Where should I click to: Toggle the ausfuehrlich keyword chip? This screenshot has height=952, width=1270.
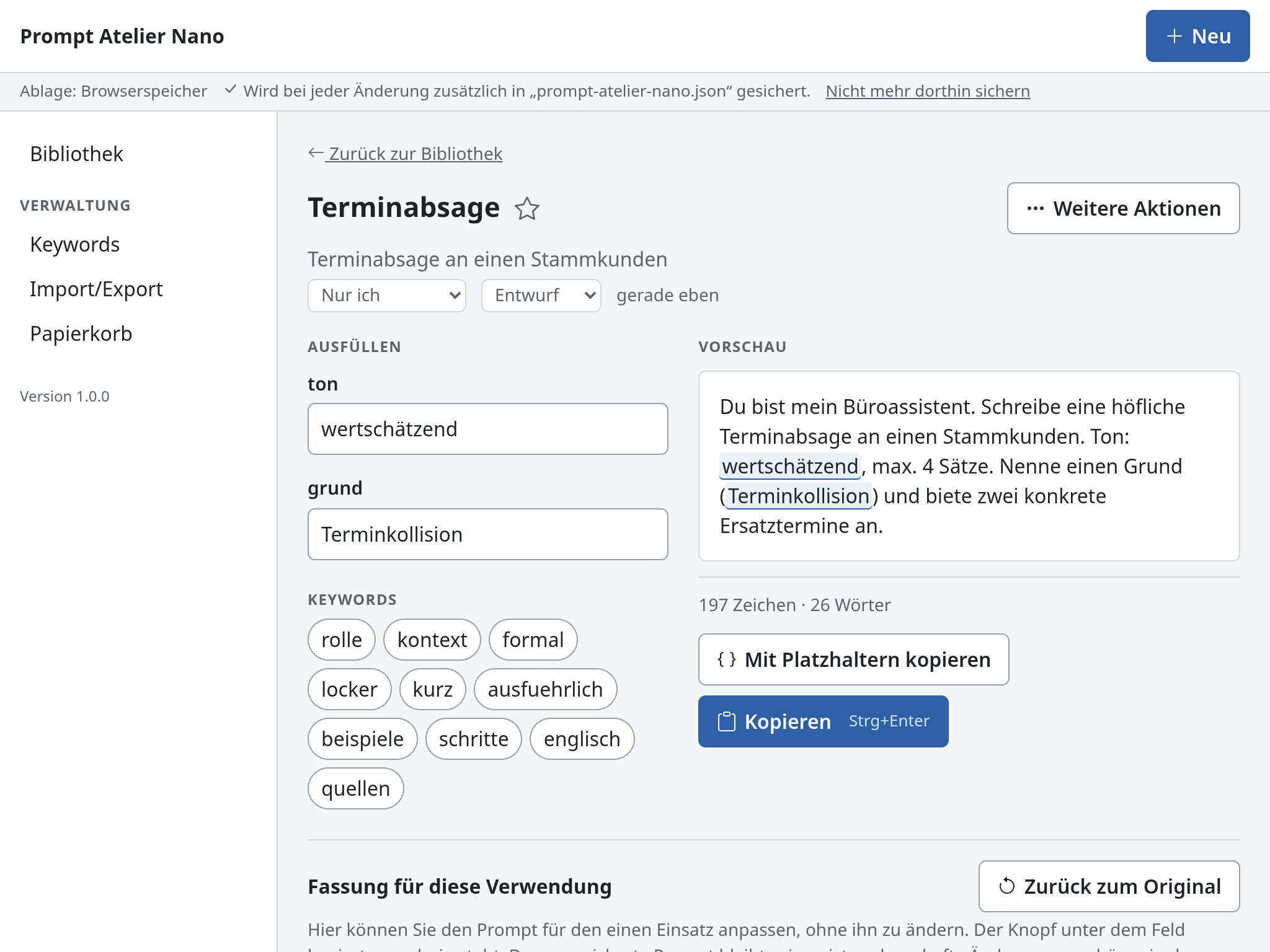546,689
